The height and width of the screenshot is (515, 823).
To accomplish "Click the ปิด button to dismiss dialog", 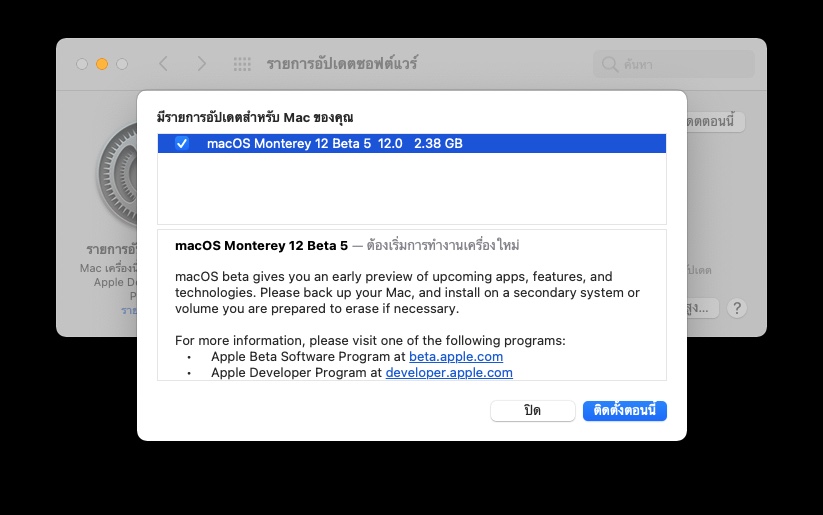I will tap(532, 411).
